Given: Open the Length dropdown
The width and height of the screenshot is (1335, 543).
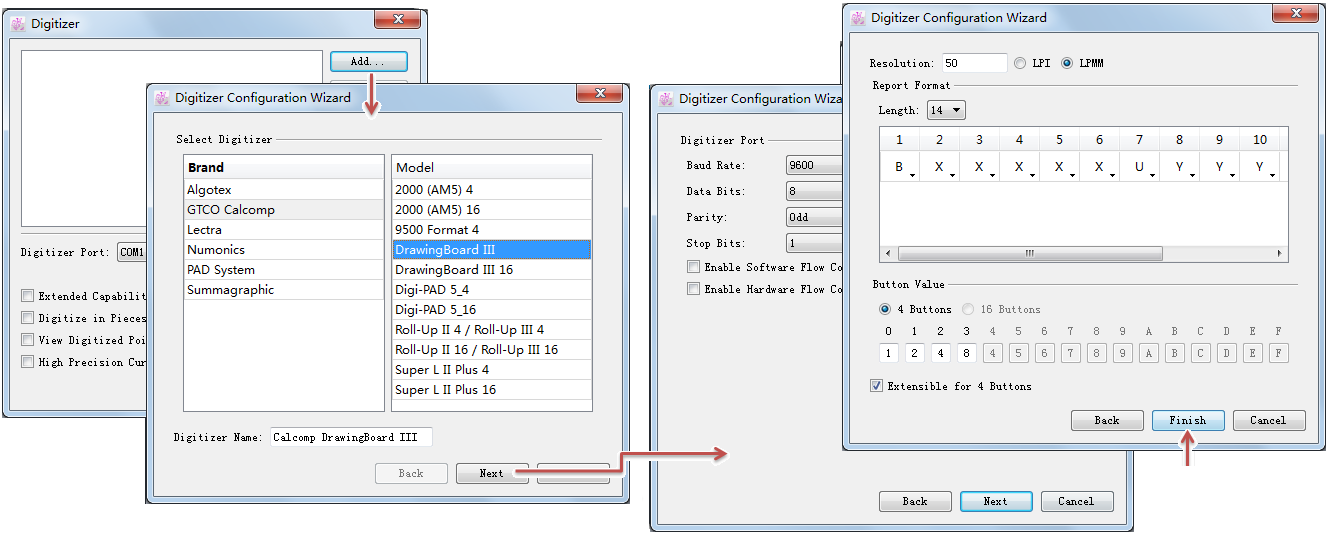Looking at the screenshot, I should tap(946, 110).
